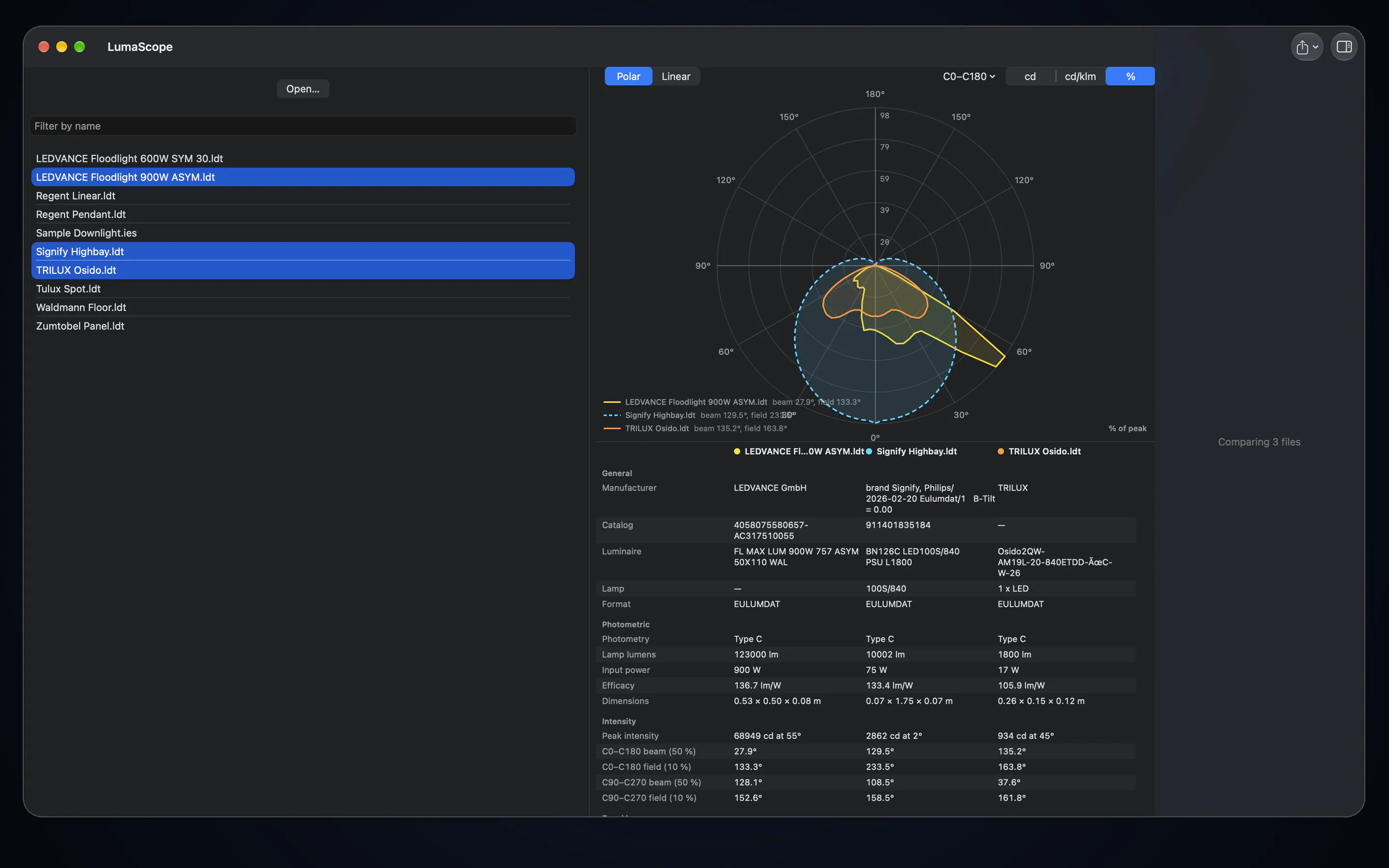The image size is (1389, 868).
Task: Click the LEDVANCE GmbH manufacturer cell
Action: (x=770, y=488)
